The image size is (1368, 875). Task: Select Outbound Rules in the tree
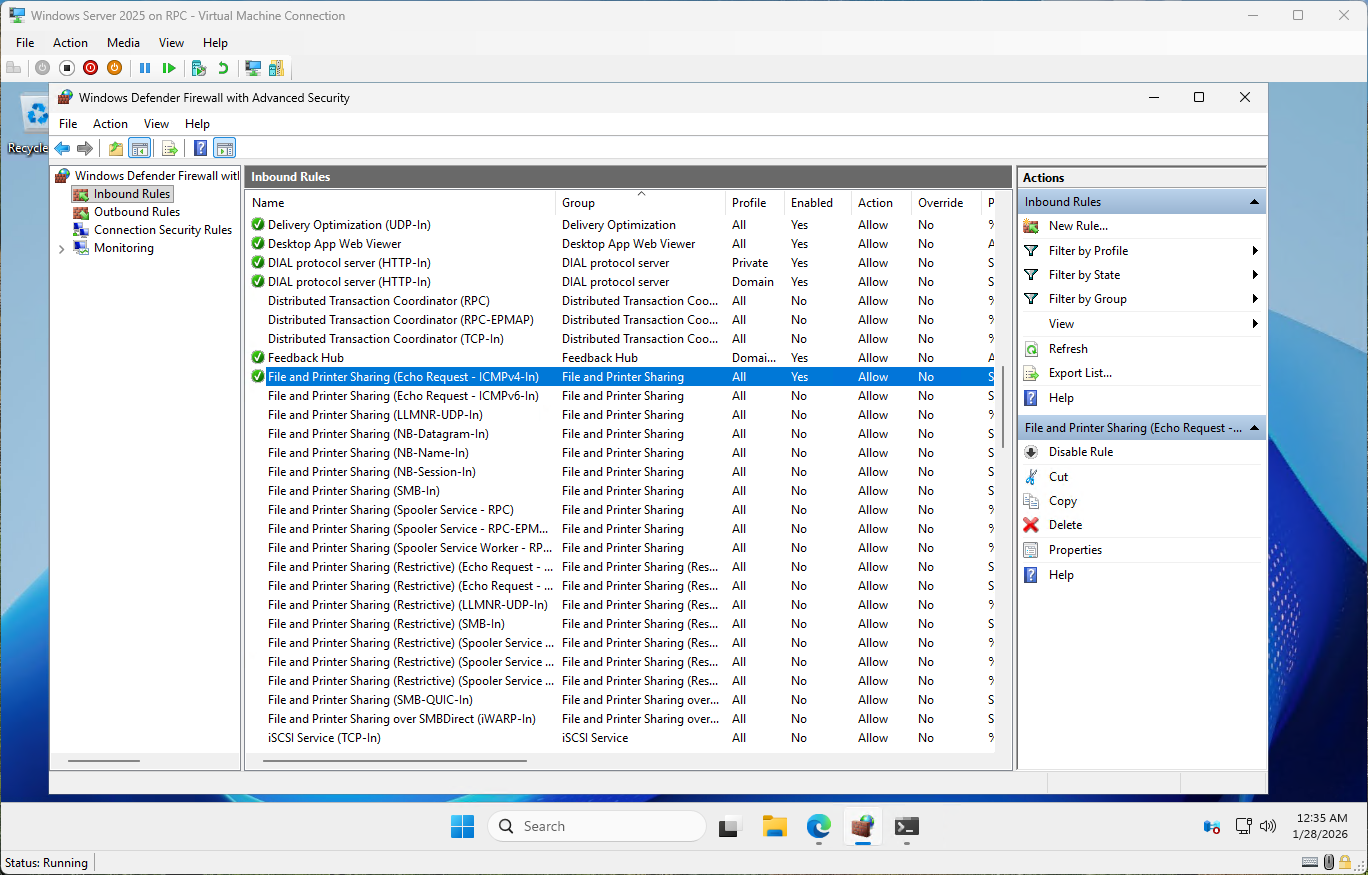pos(136,212)
